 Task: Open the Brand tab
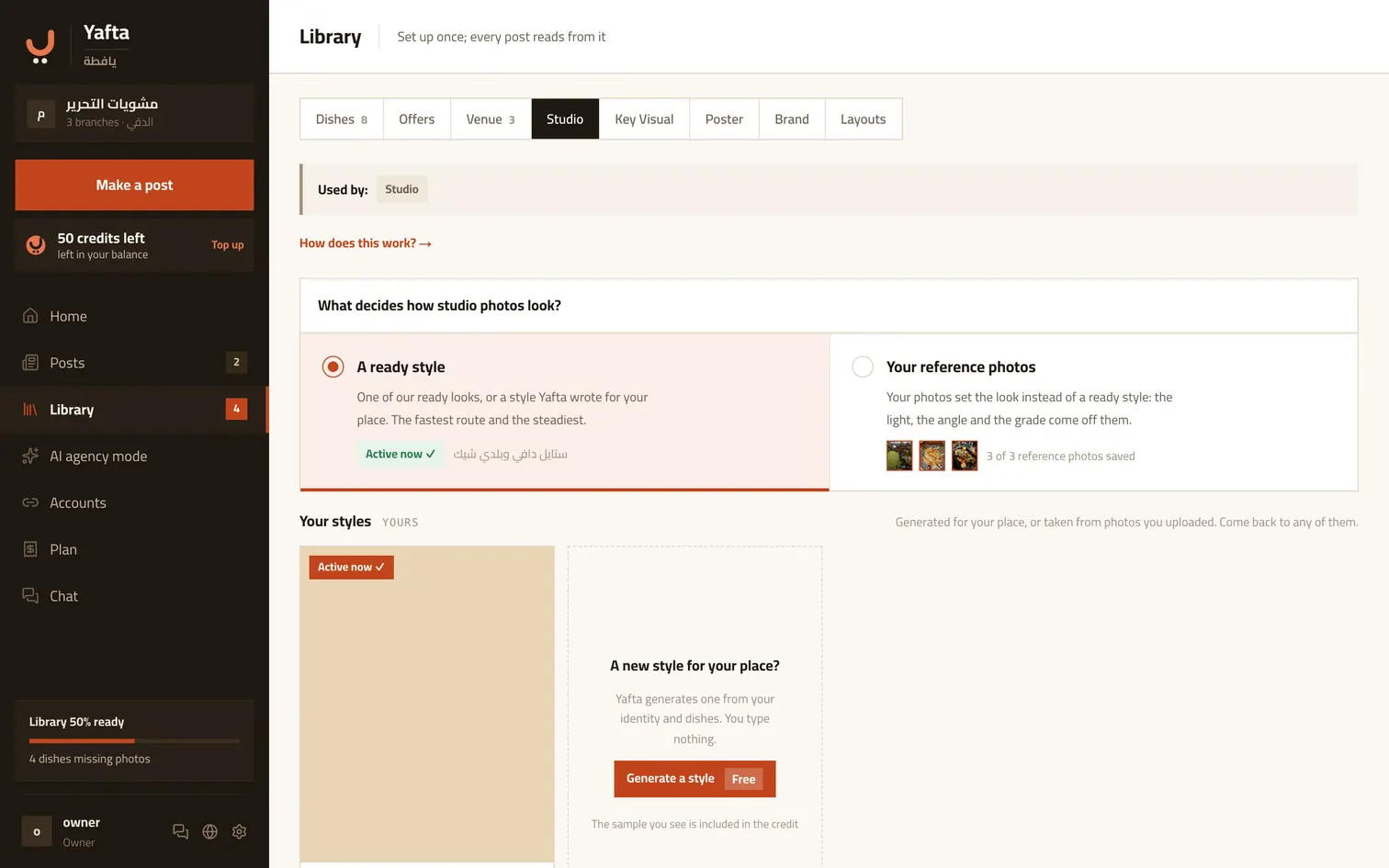(792, 119)
